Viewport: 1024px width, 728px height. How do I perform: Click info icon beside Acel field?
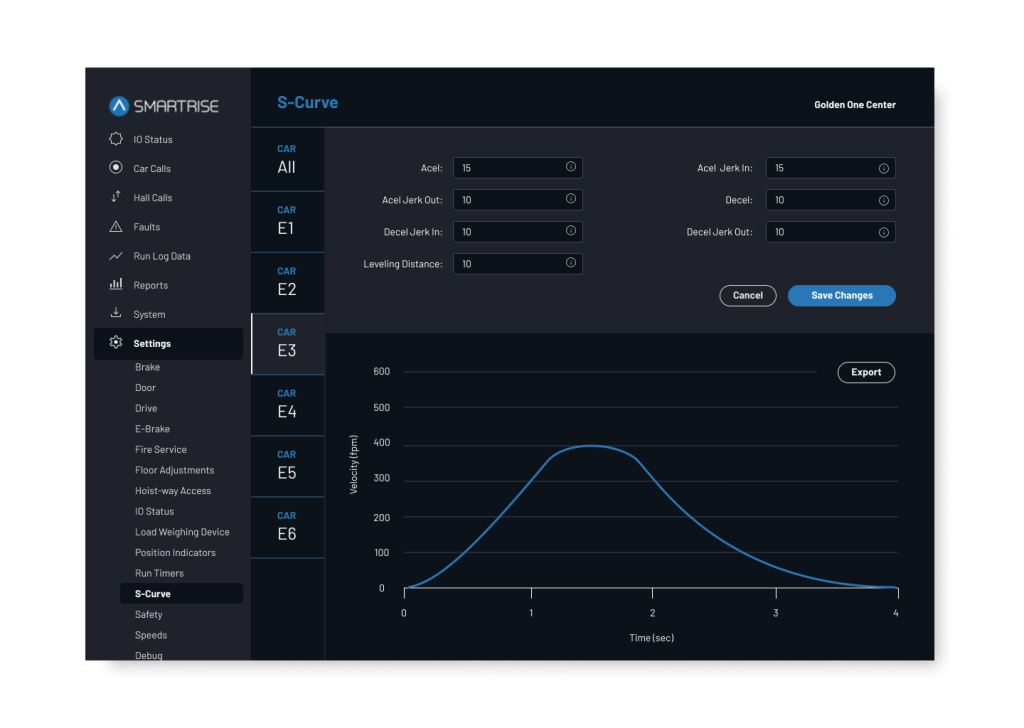(x=570, y=168)
